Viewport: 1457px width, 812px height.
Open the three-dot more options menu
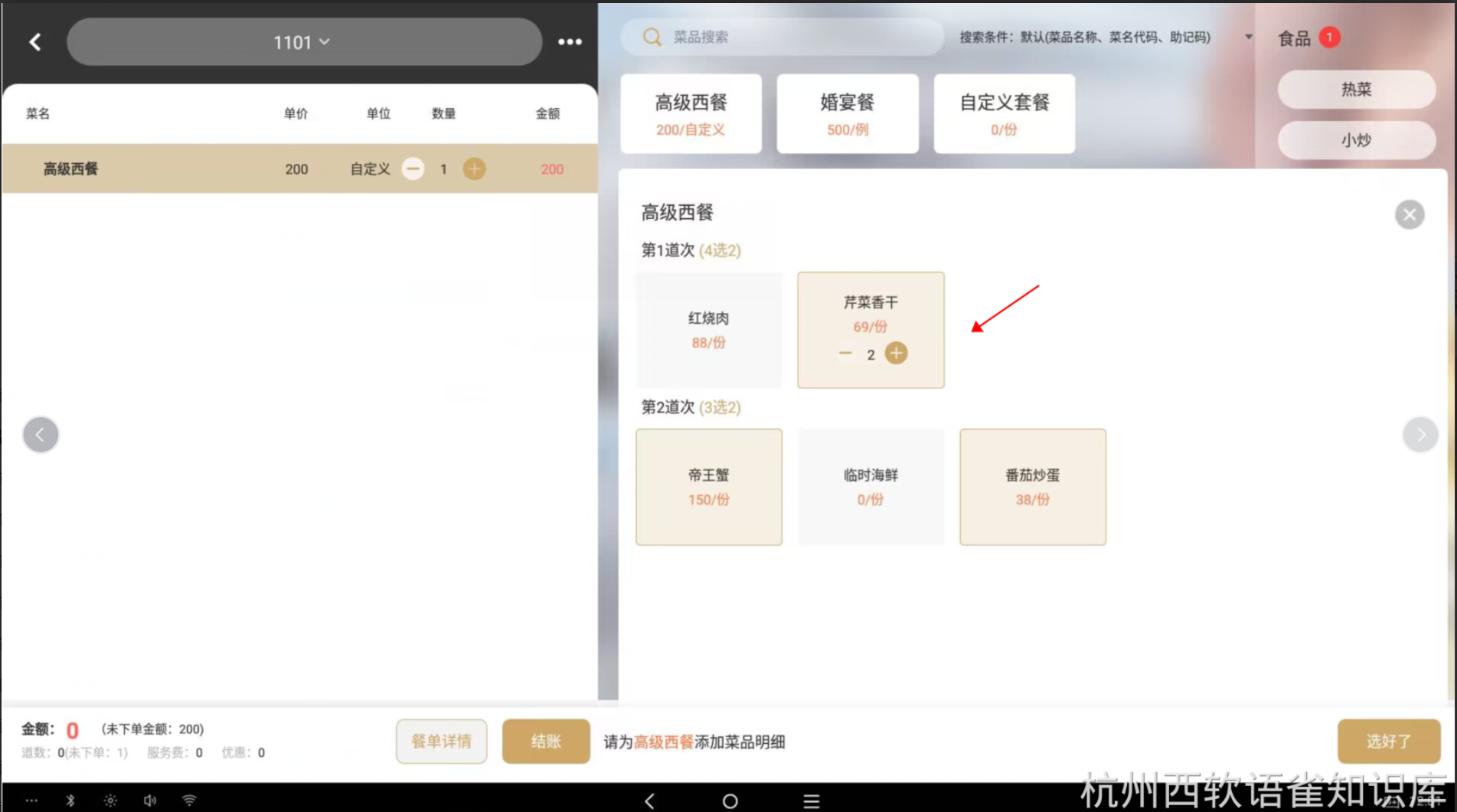(x=570, y=42)
